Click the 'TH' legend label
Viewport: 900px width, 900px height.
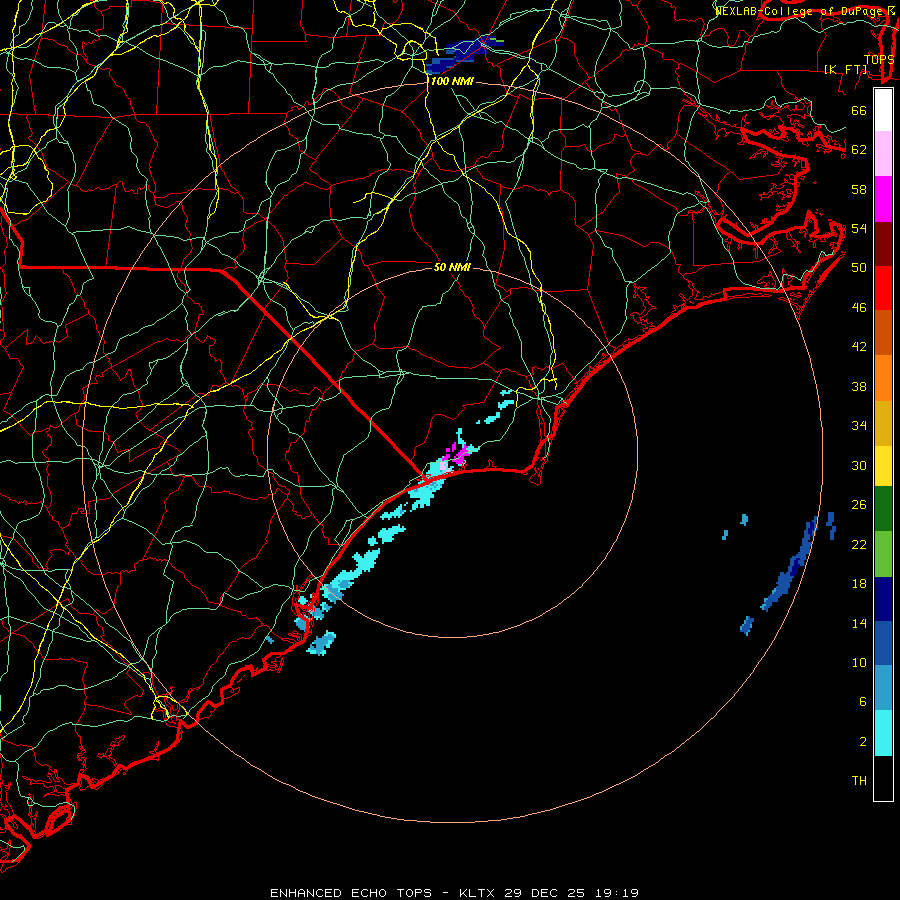[859, 781]
